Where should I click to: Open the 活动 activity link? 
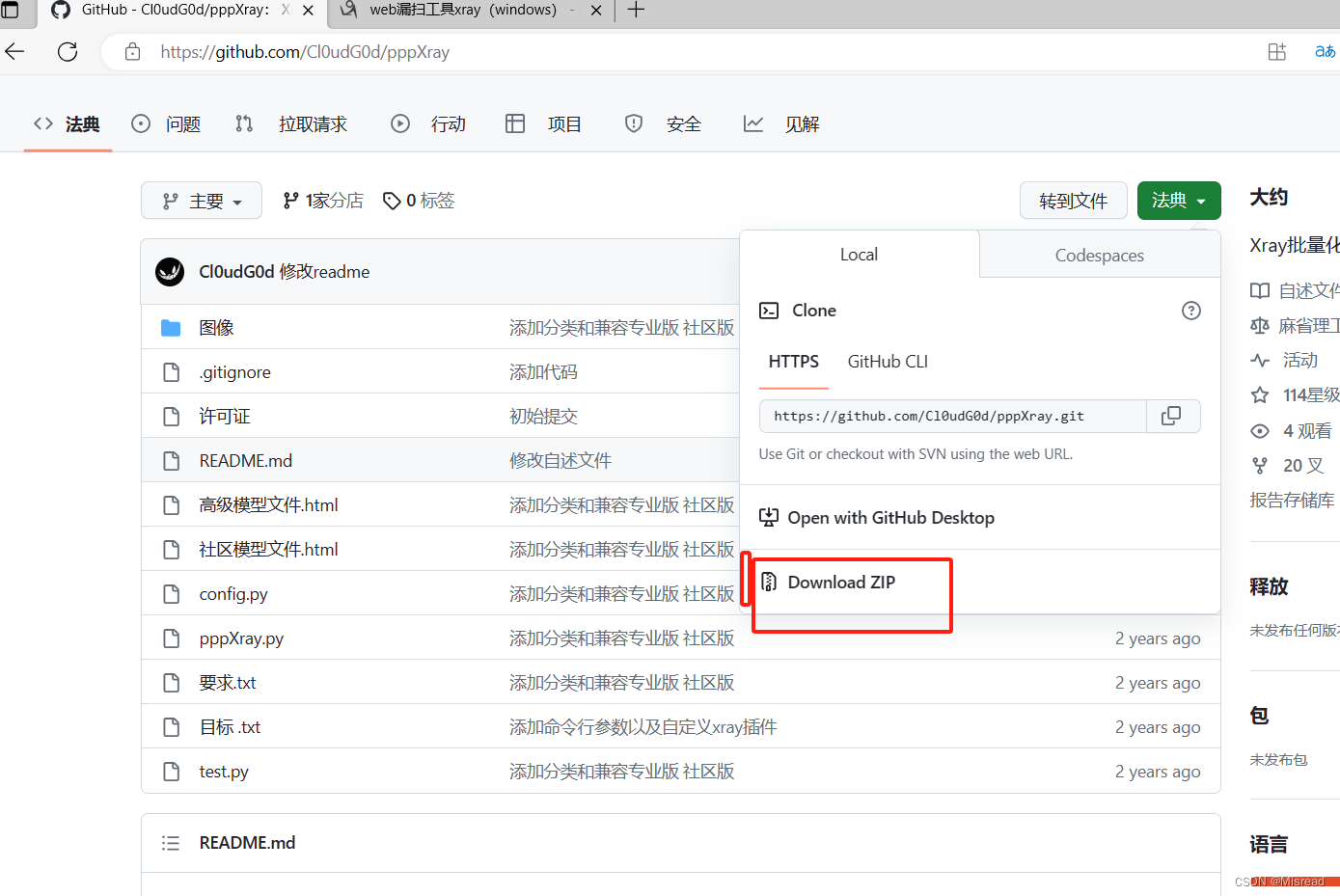pos(1299,361)
